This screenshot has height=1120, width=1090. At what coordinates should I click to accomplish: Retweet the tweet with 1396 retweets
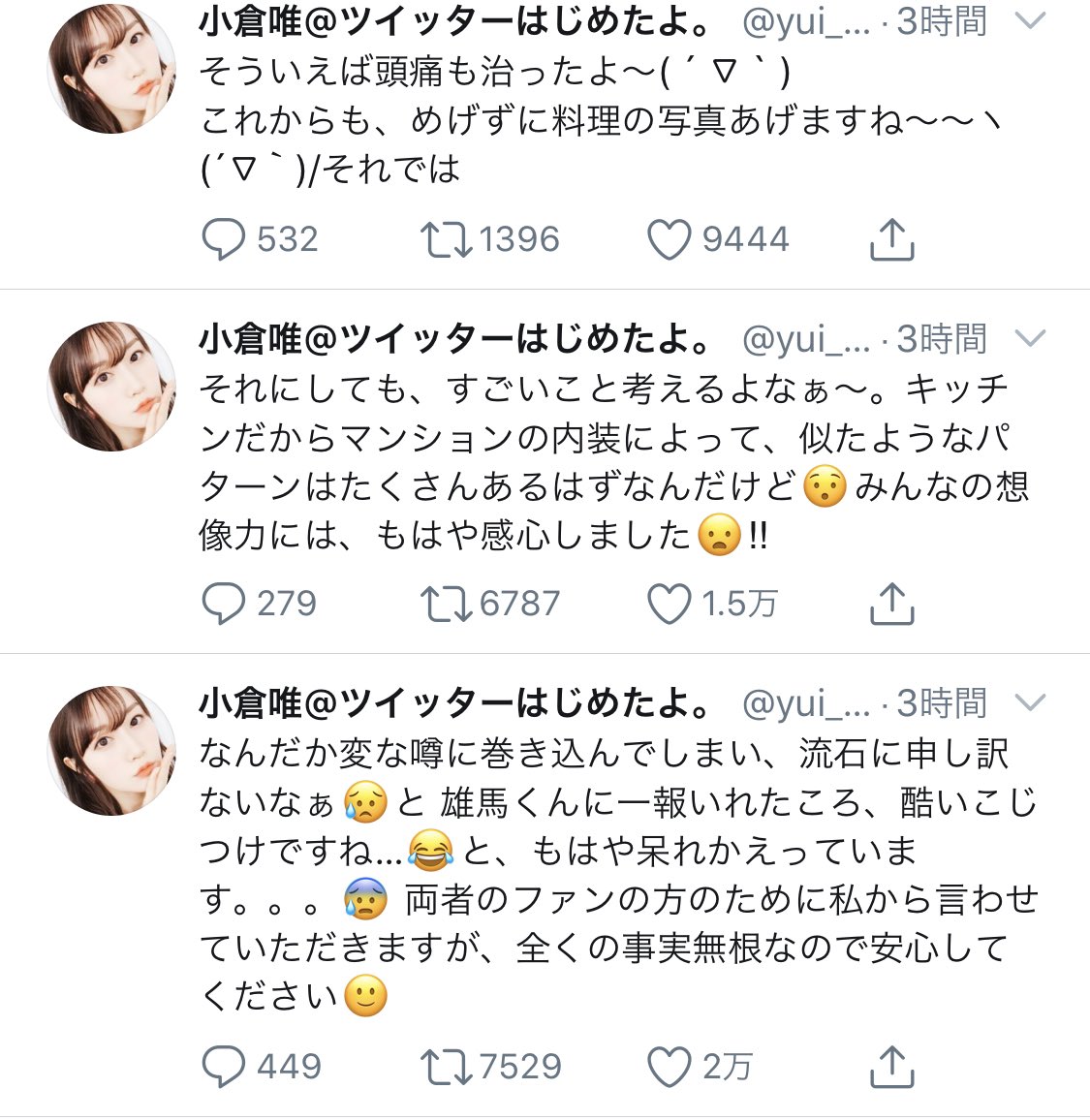point(445,239)
